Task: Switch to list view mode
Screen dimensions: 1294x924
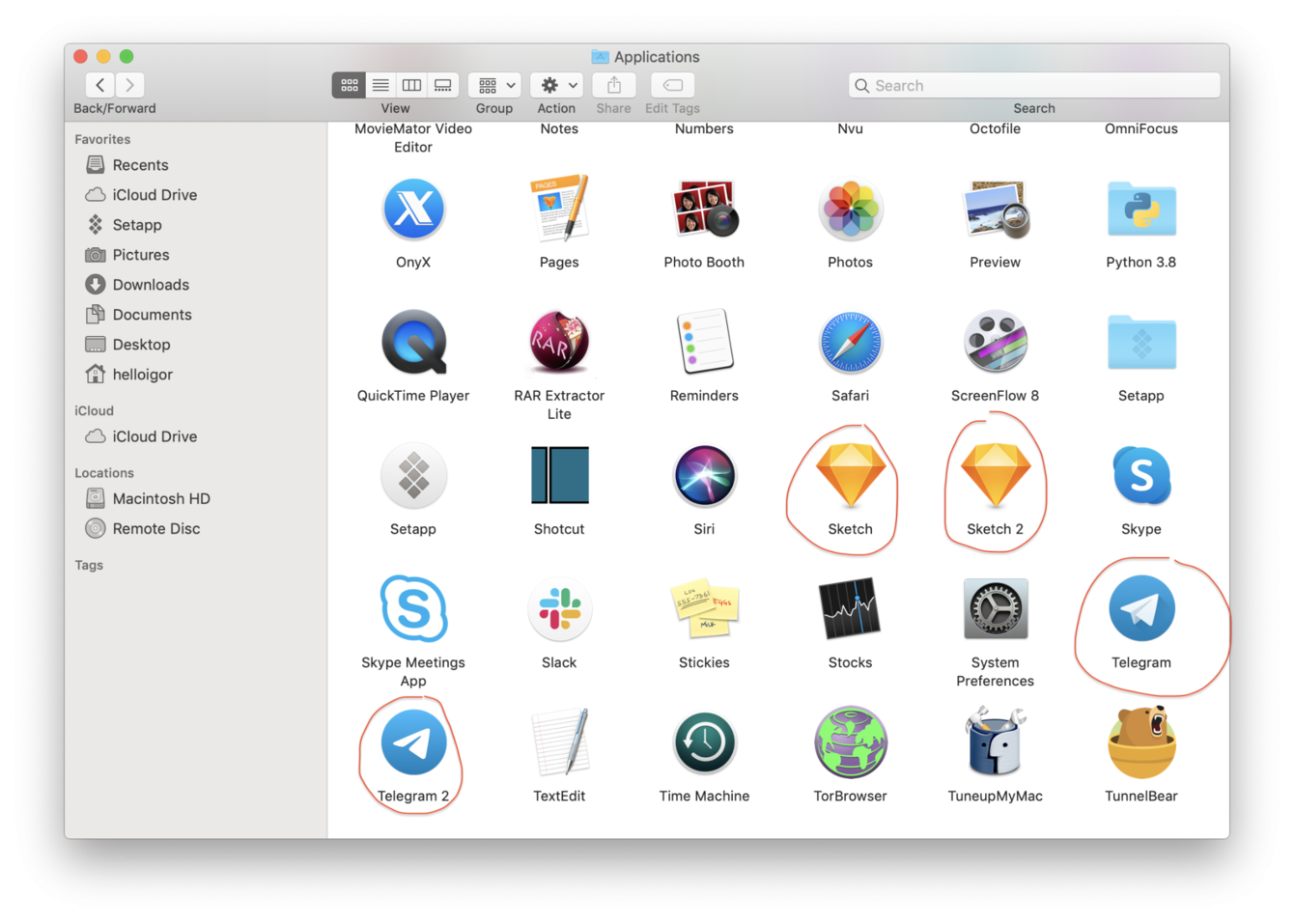Action: pos(380,85)
